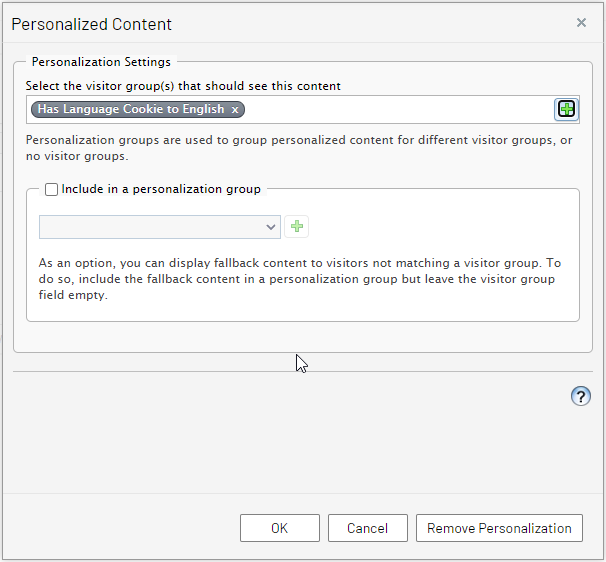This screenshot has height=562, width=606.
Task: Enable the Include in a personalization group checkbox
Action: (52, 189)
